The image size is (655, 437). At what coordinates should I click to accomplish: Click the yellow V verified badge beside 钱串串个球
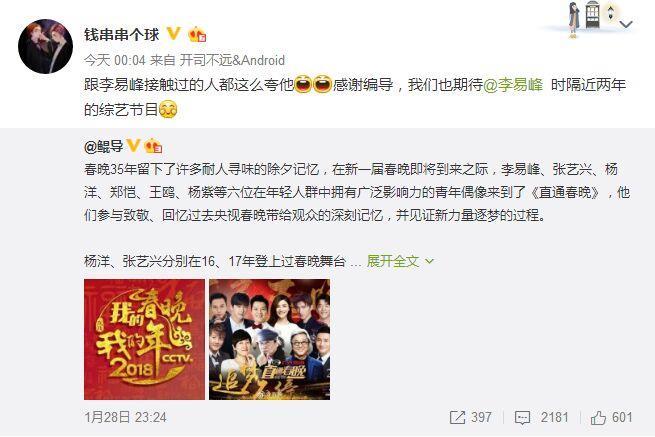point(173,33)
